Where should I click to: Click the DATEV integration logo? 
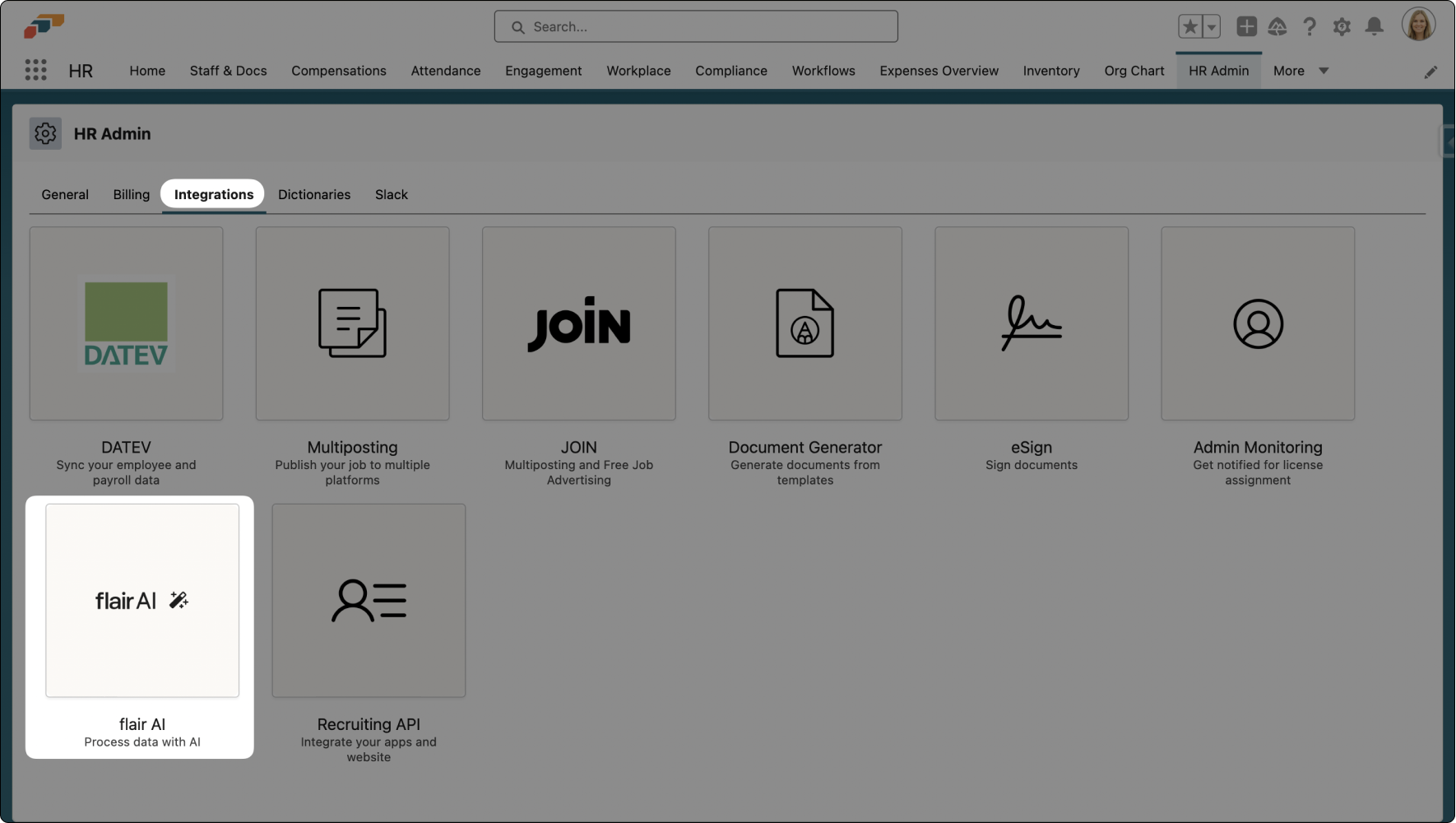tap(125, 323)
